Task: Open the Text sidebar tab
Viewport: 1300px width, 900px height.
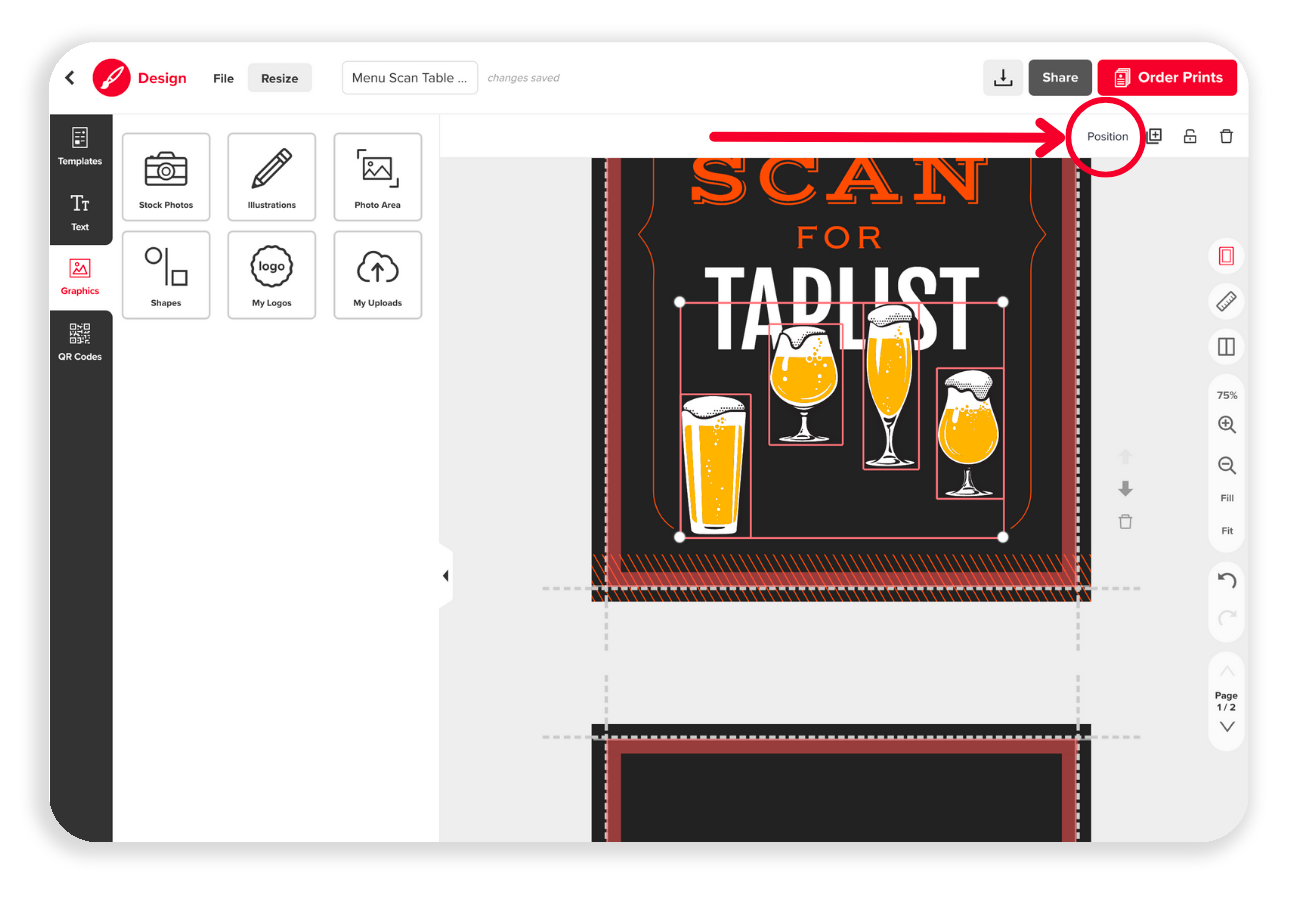Action: pos(80,213)
